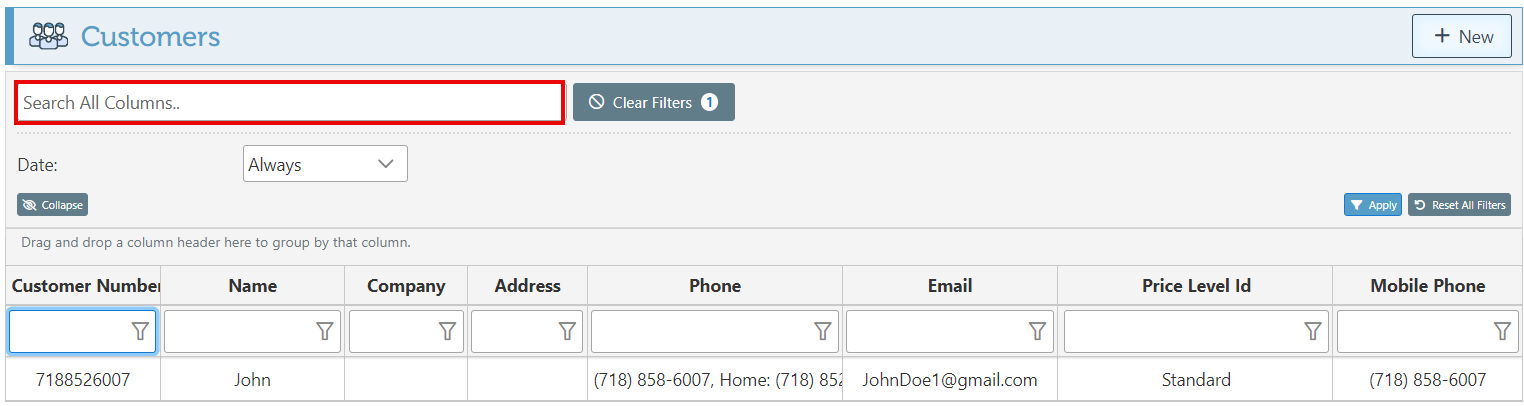Click the Phone column filter funnel icon
This screenshot has width=1524, height=406.
click(822, 331)
